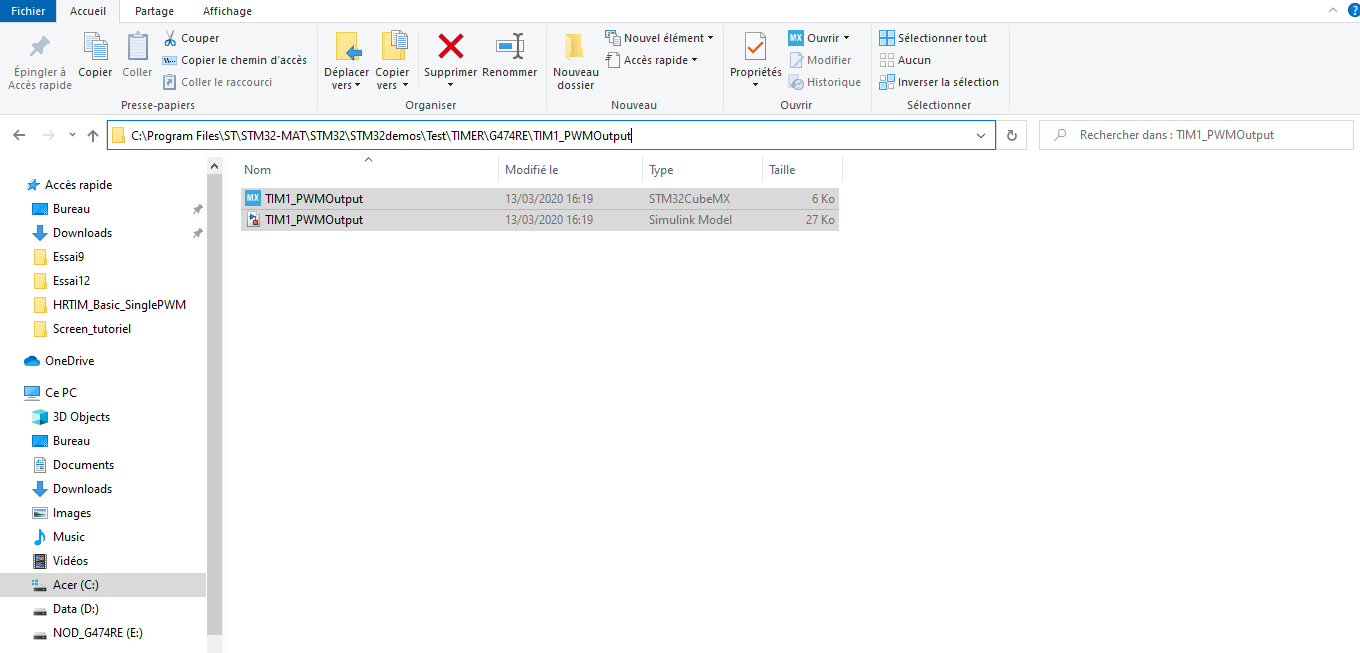This screenshot has width=1360, height=653.
Task: Expand the Ouvrir dropdown arrow
Action: [846, 38]
